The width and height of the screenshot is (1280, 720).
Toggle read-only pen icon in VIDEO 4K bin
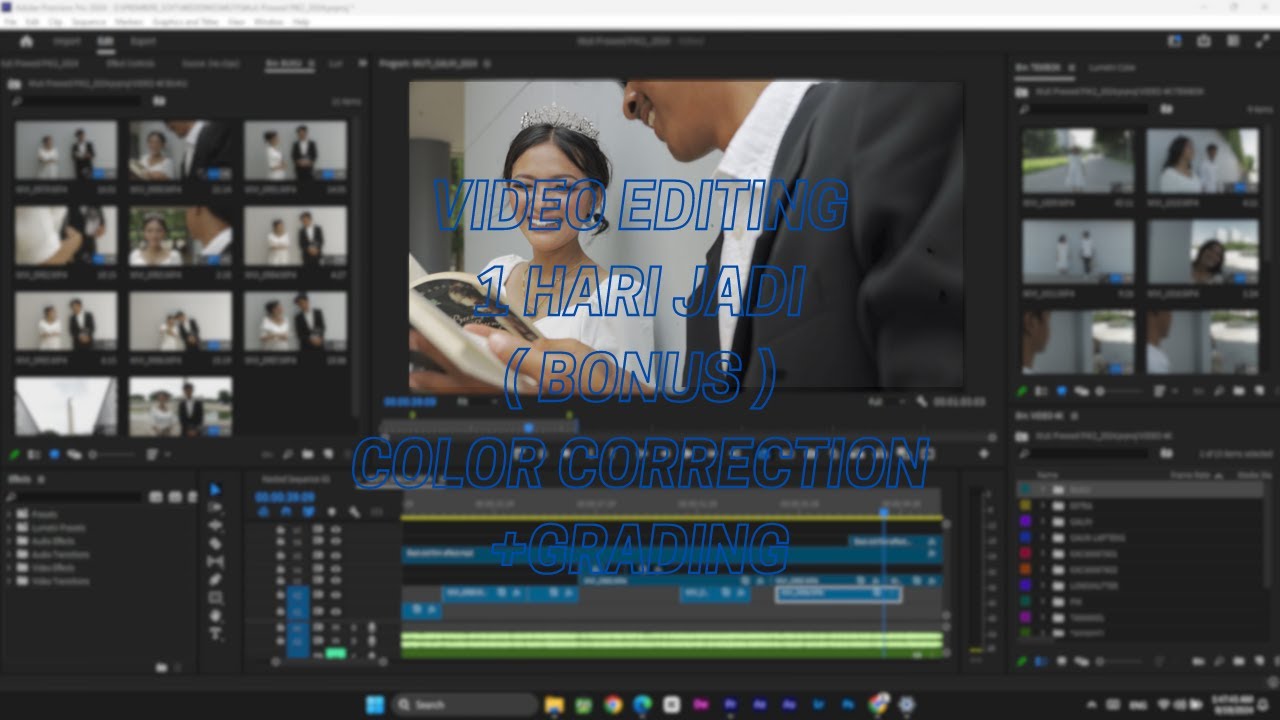pos(1023,661)
